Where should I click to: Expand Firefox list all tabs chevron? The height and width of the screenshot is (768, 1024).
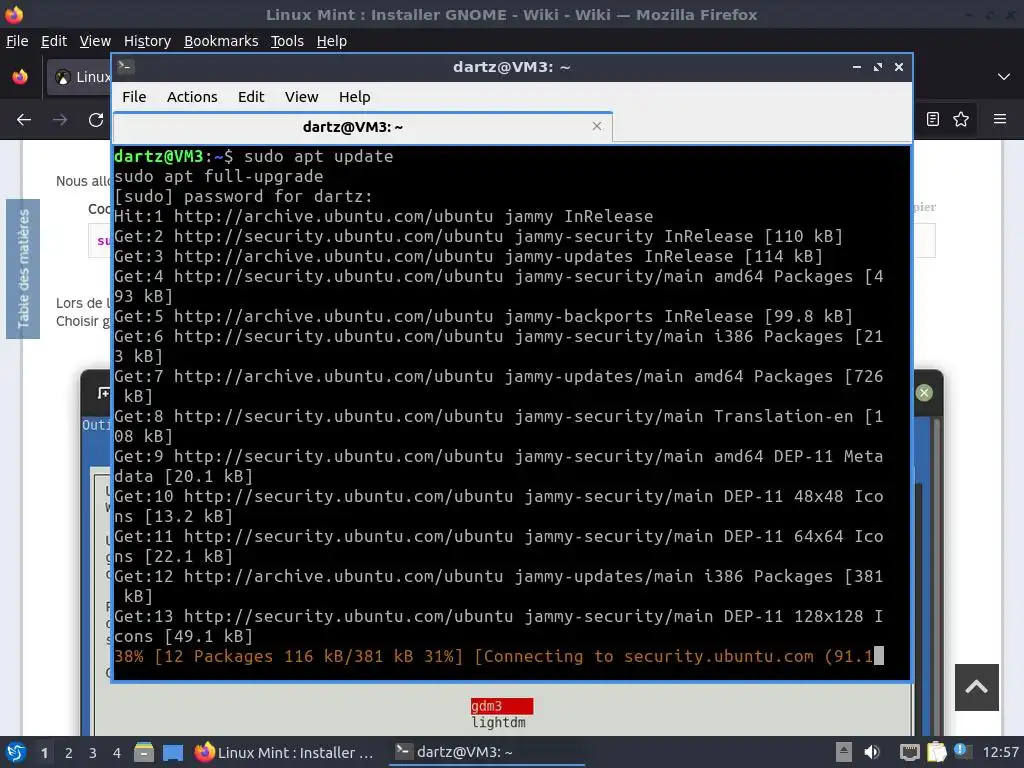pos(1004,77)
